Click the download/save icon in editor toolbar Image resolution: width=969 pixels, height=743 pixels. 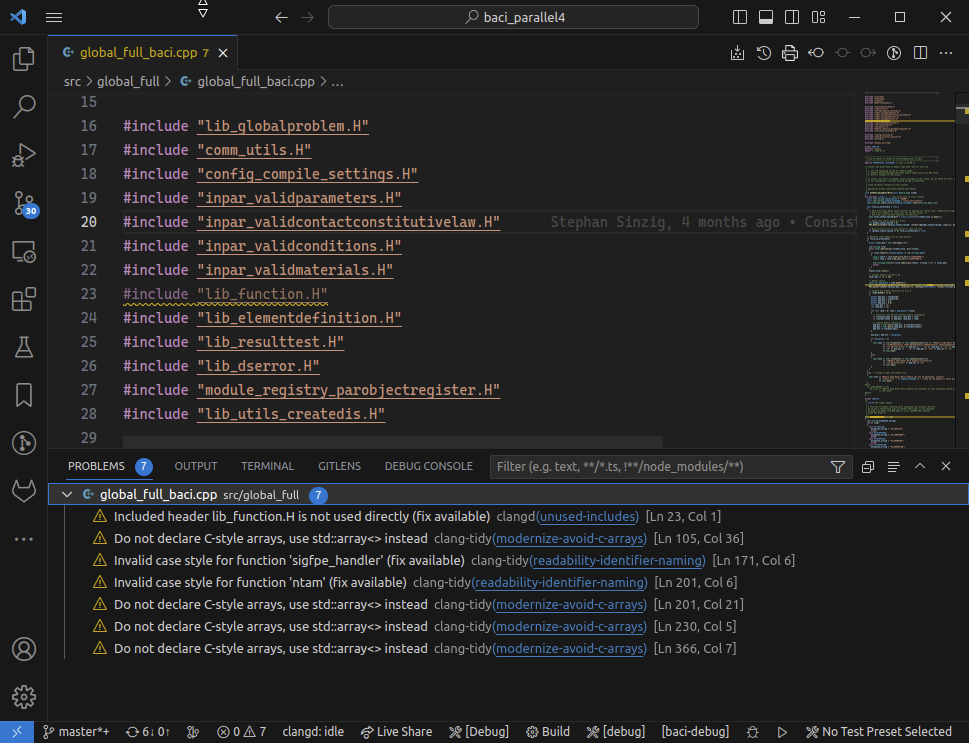(737, 53)
